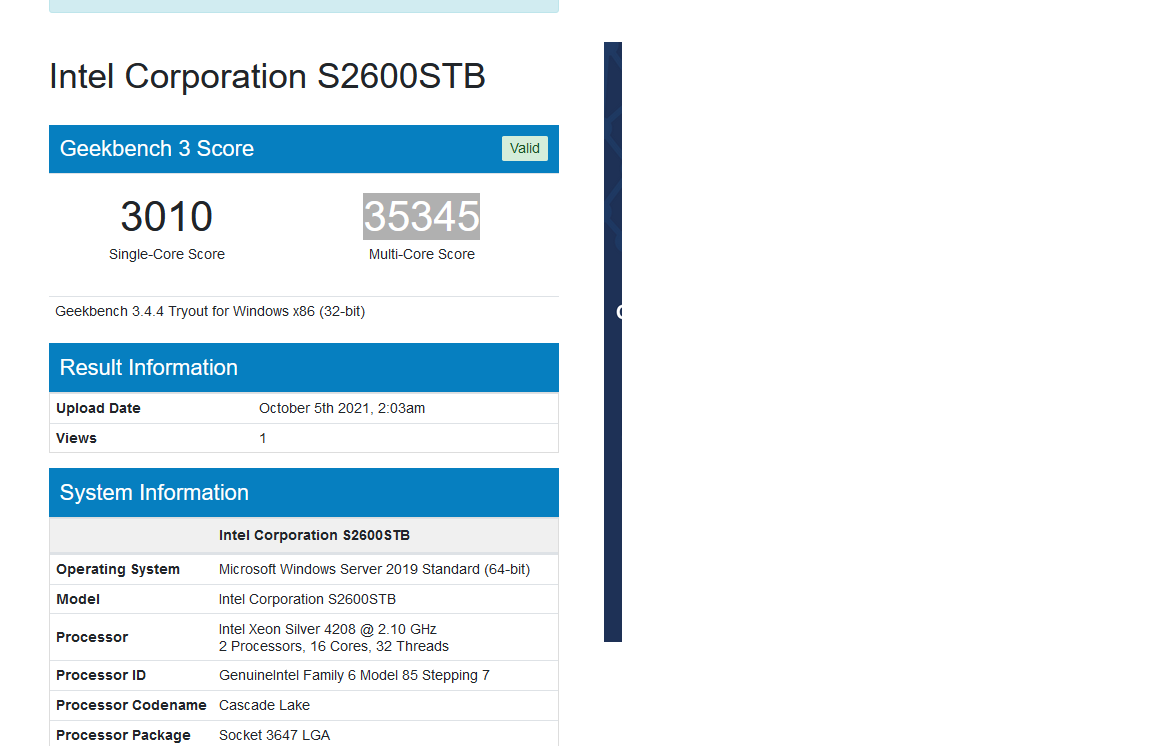Click the Processor ID label
Screen dimensions: 1152x746
coord(101,675)
